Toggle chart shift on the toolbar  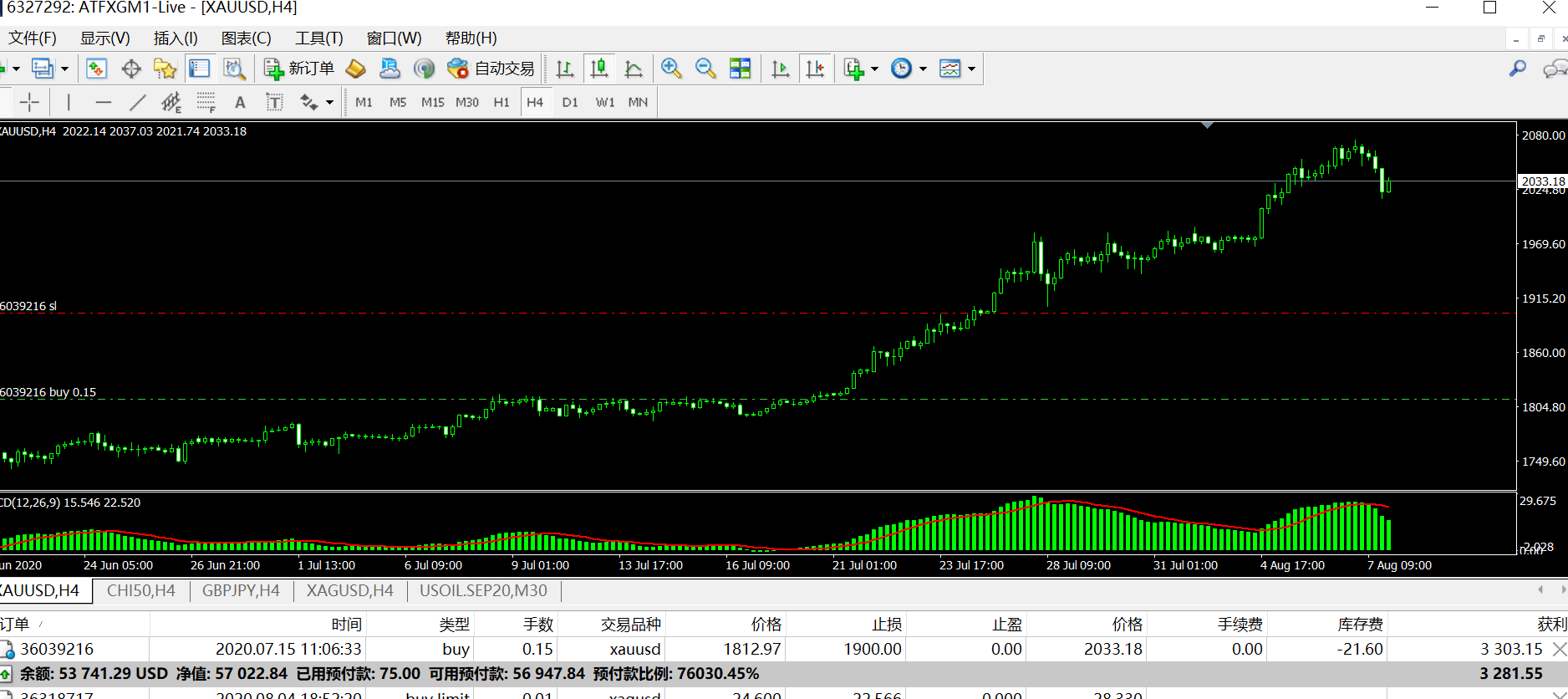815,69
